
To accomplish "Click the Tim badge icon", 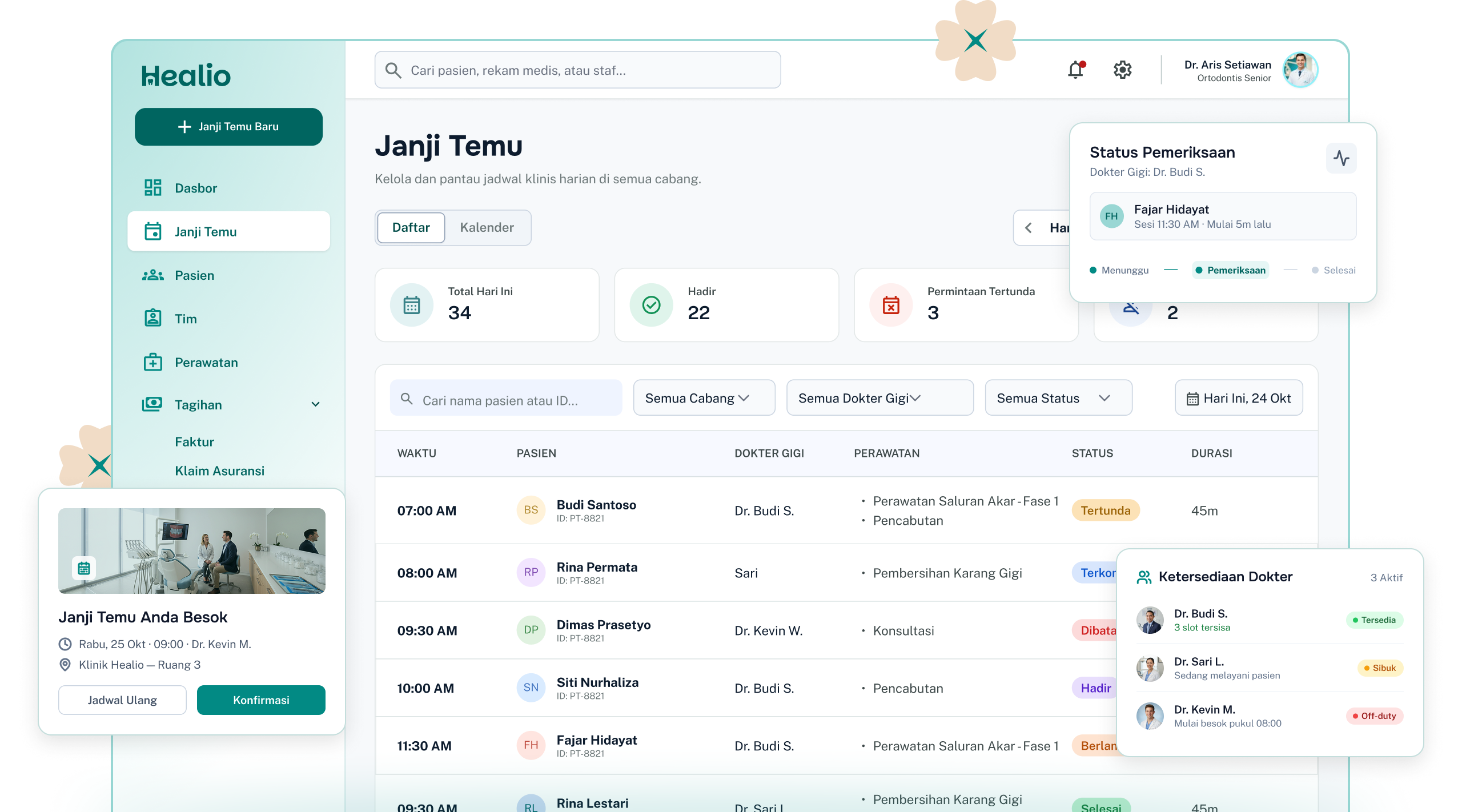I will (152, 318).
